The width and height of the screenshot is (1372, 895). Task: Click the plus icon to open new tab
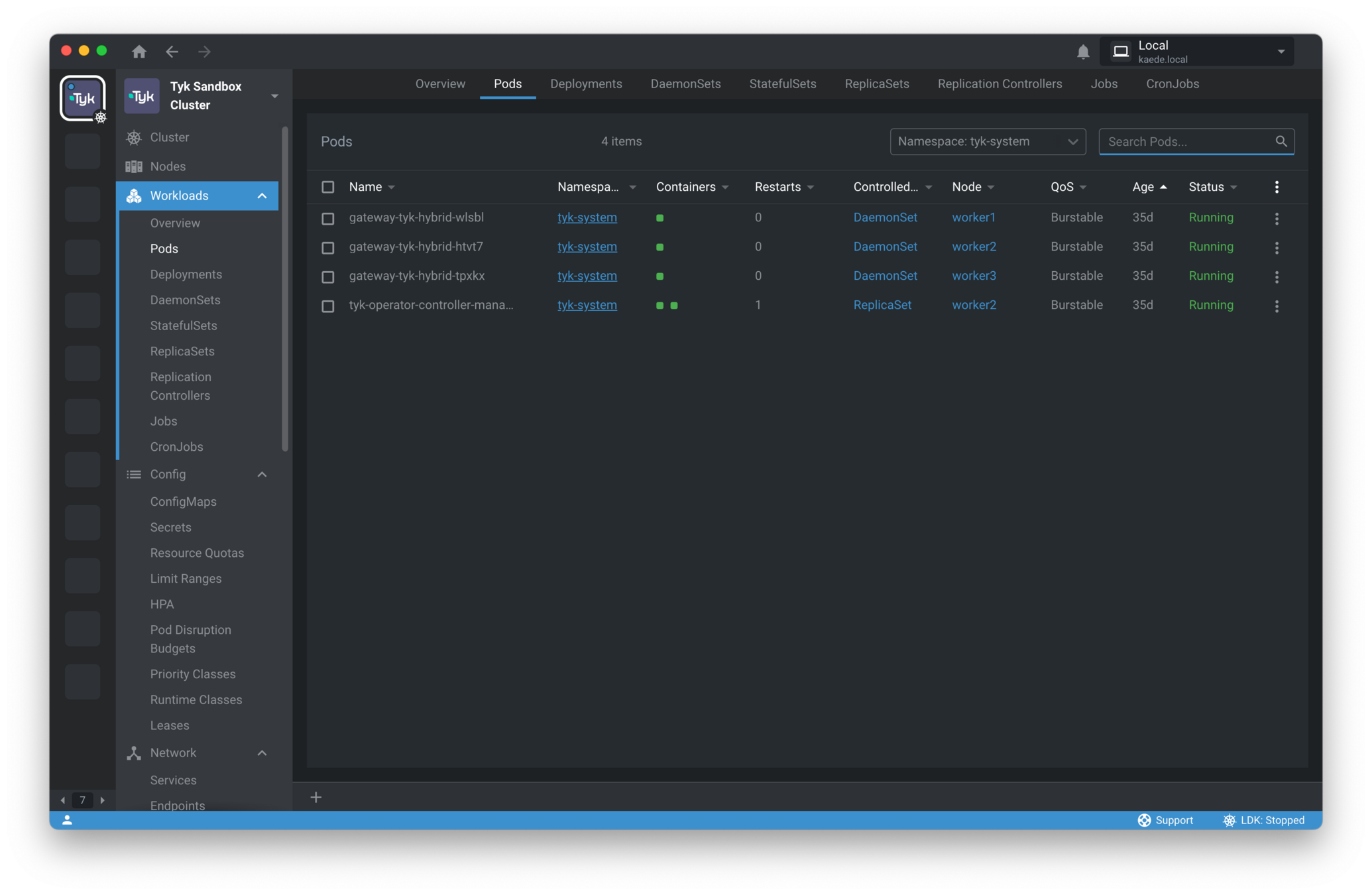coord(316,797)
